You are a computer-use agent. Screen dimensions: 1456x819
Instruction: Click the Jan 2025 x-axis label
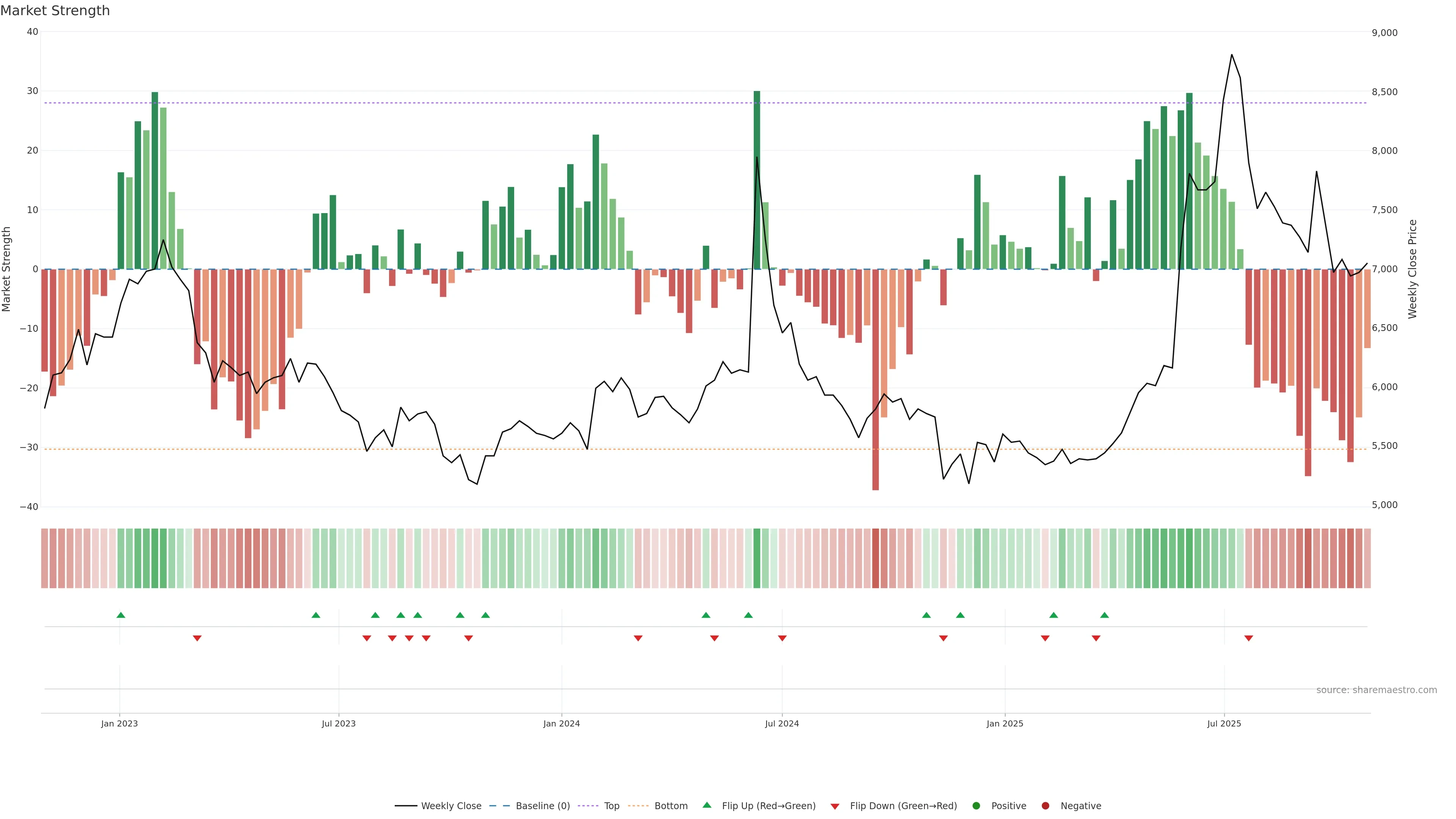click(1005, 723)
